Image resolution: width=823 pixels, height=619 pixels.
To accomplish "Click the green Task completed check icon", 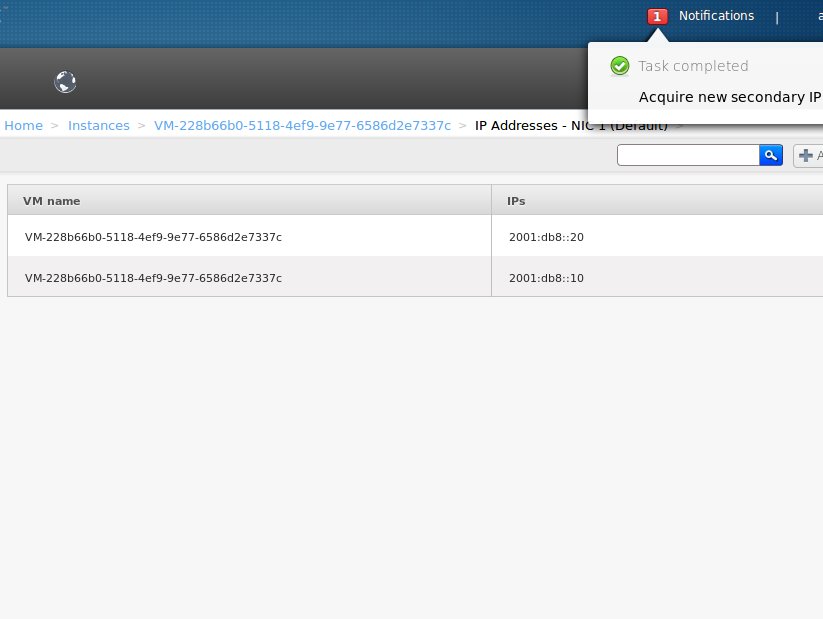I will click(x=619, y=66).
